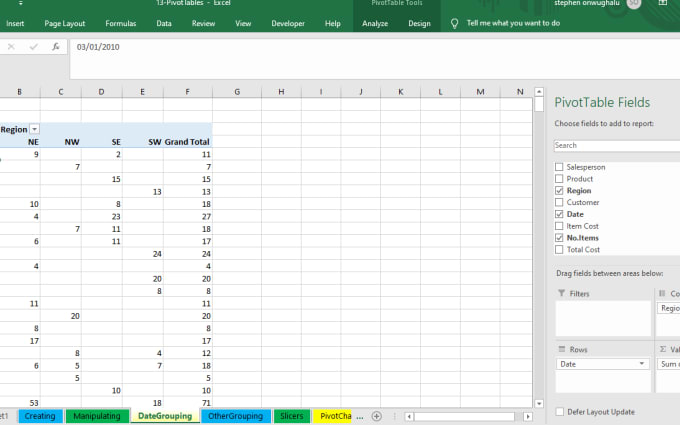
Task: Show more sheet tabs via ellipsis
Action: click(x=358, y=416)
